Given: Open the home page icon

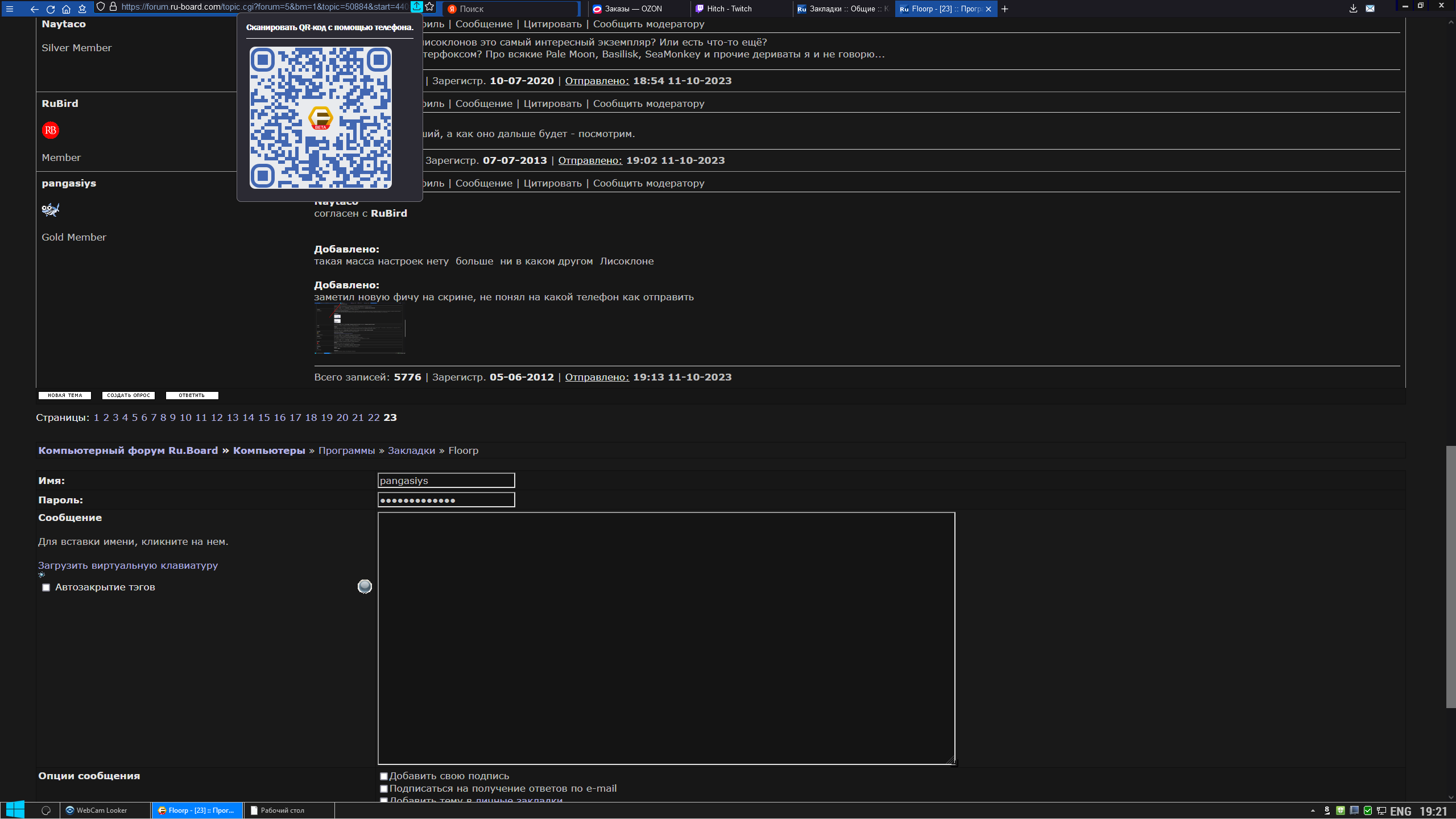Looking at the screenshot, I should [x=66, y=9].
